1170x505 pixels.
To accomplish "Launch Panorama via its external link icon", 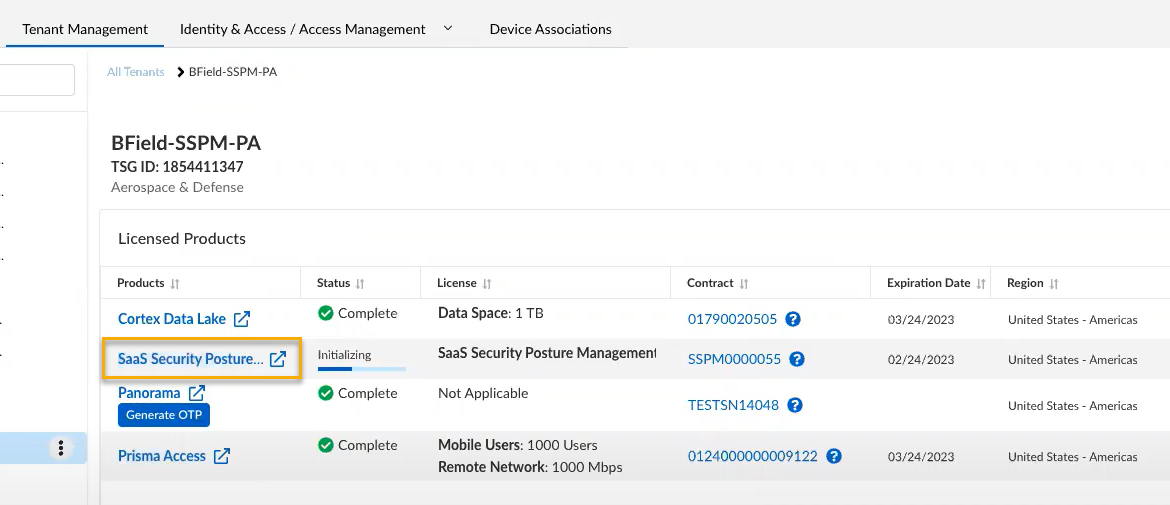I will coord(197,393).
